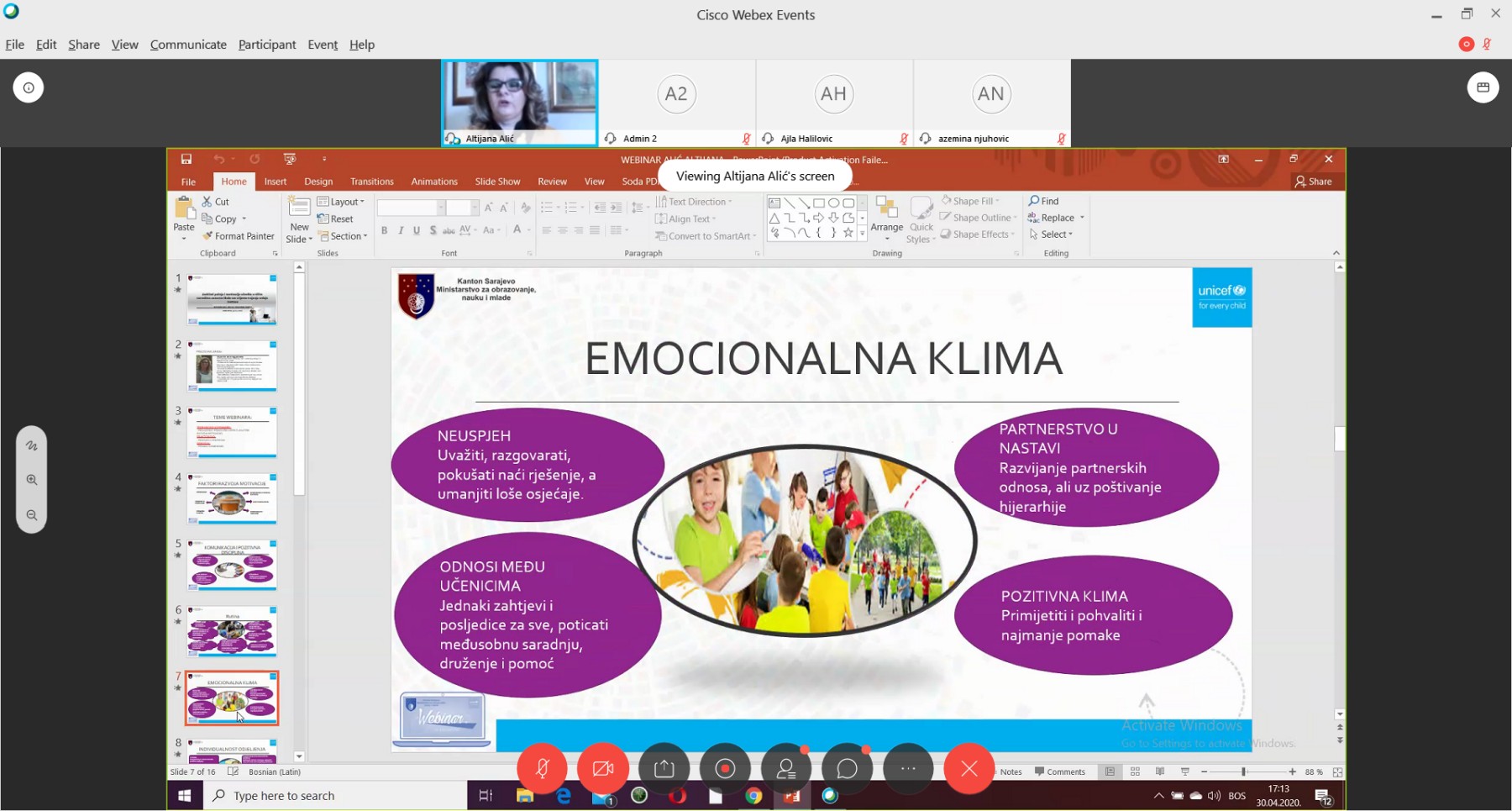Open the participants panel icon
This screenshot has width=1512, height=811.
pos(786,768)
